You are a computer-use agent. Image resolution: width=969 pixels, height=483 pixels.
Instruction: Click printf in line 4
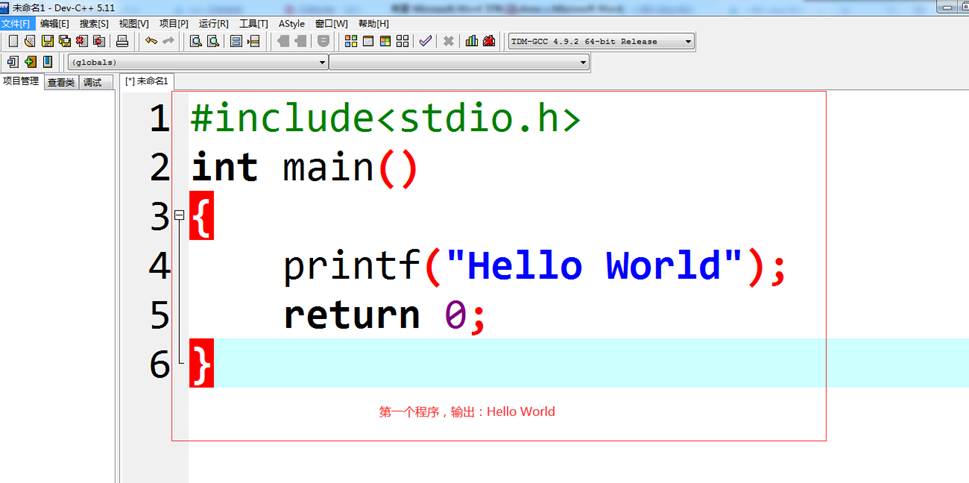353,266
